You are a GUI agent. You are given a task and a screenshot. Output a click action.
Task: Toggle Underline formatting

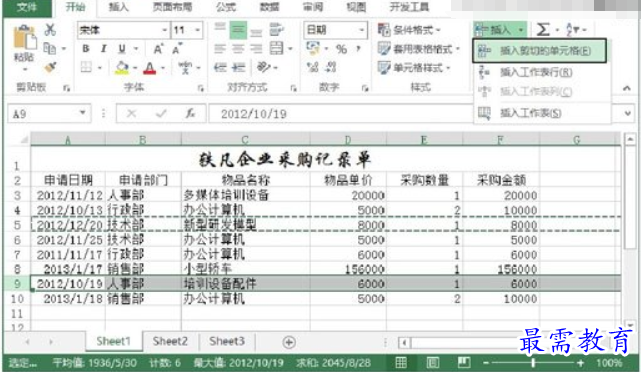(121, 49)
